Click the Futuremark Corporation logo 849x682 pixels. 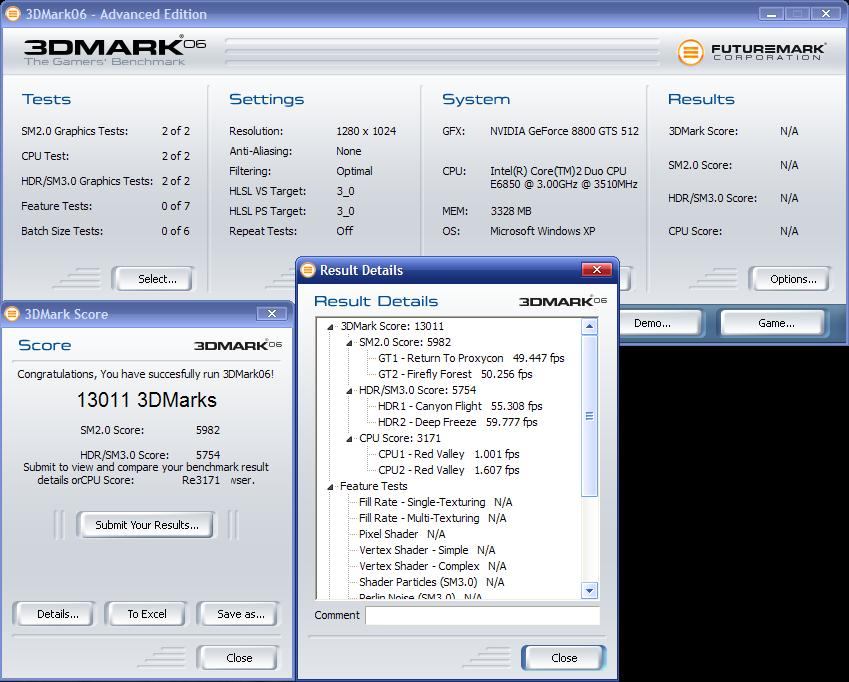(x=752, y=53)
